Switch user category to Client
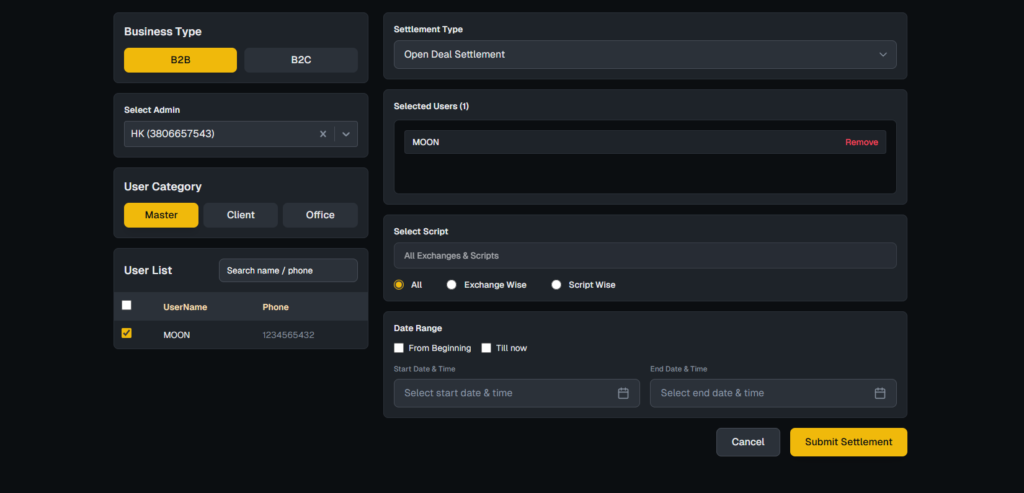 240,215
